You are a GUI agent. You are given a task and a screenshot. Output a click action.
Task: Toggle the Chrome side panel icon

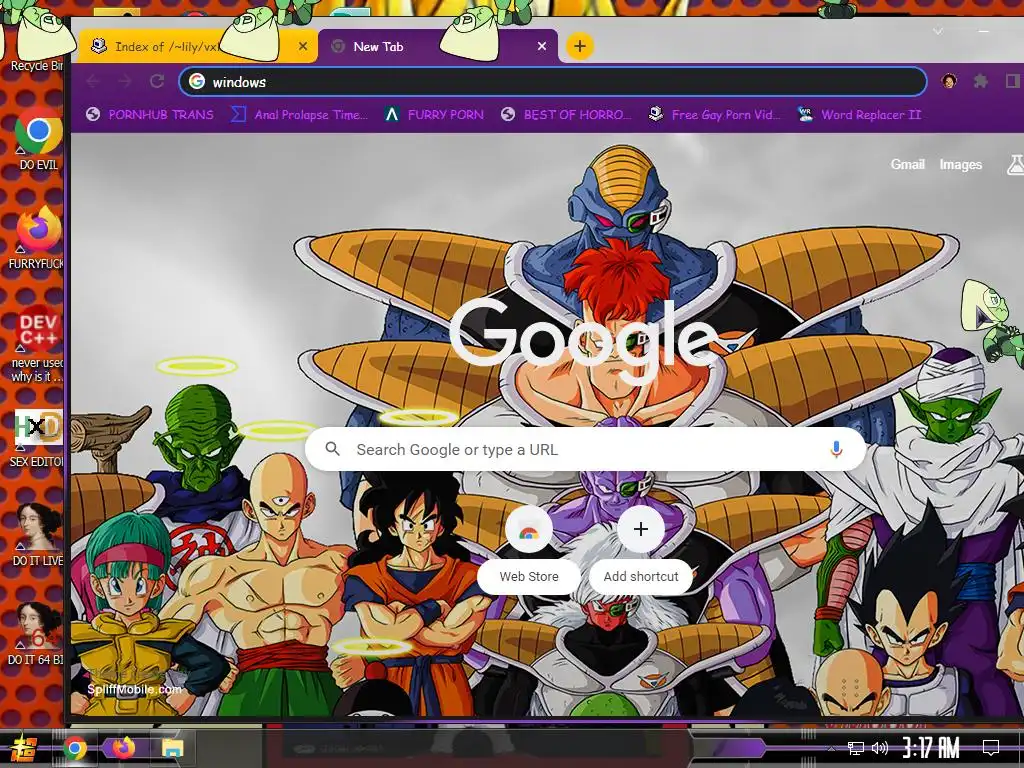[1013, 81]
